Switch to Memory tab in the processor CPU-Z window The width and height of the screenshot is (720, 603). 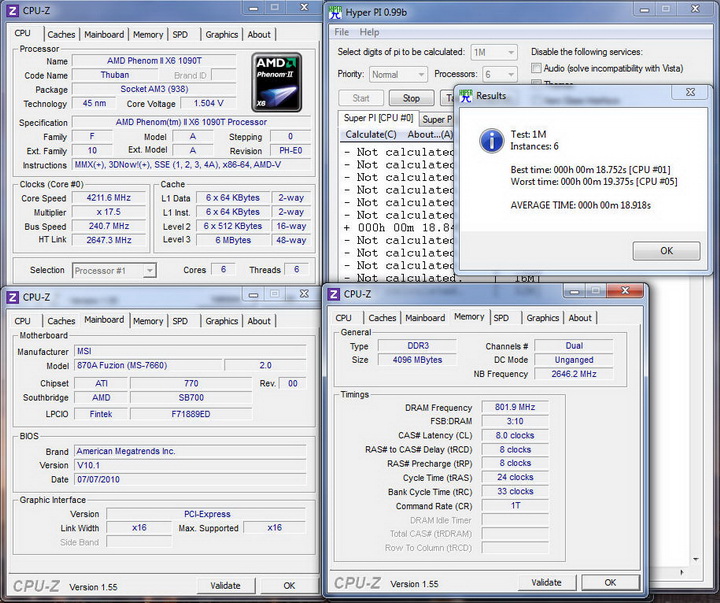point(148,34)
